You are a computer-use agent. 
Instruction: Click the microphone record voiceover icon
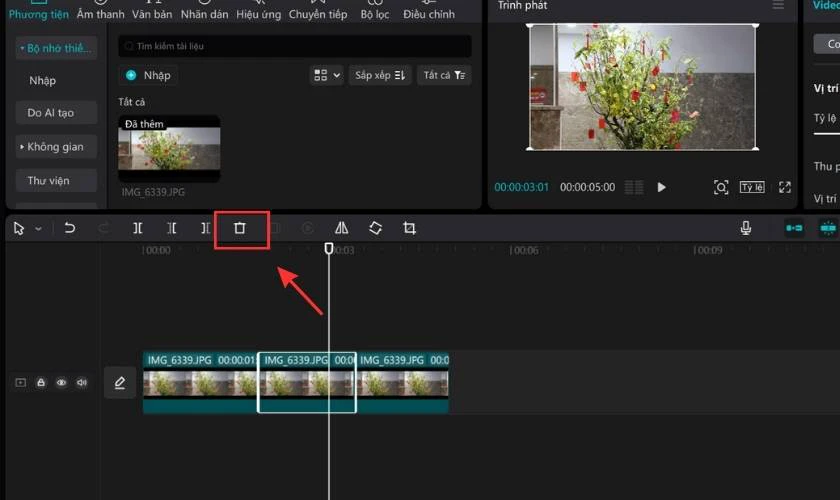(x=746, y=228)
